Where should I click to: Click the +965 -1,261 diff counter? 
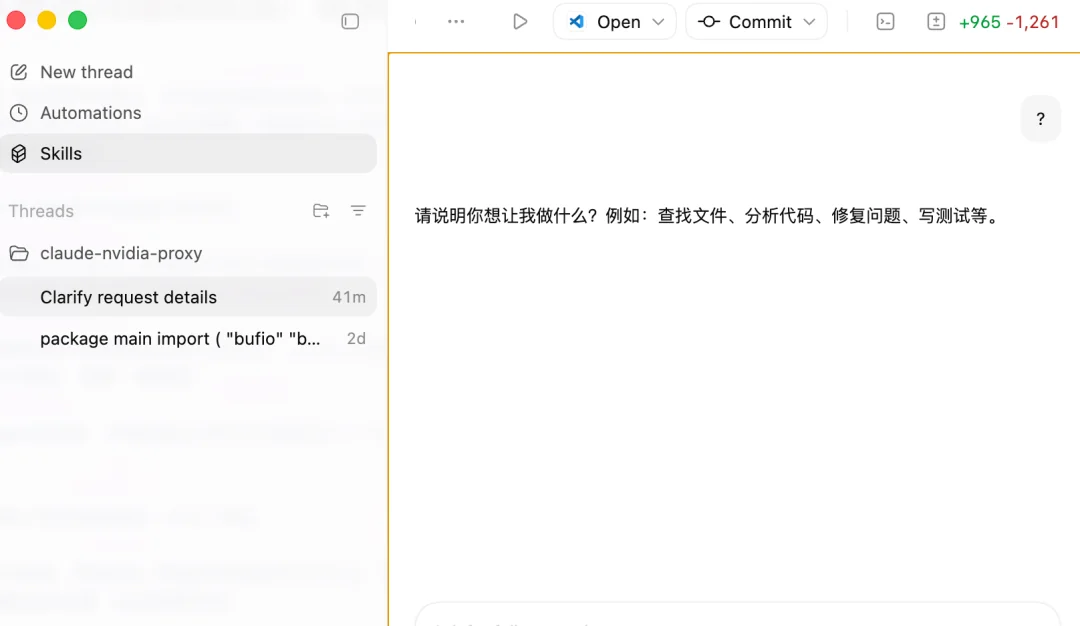click(x=1010, y=21)
